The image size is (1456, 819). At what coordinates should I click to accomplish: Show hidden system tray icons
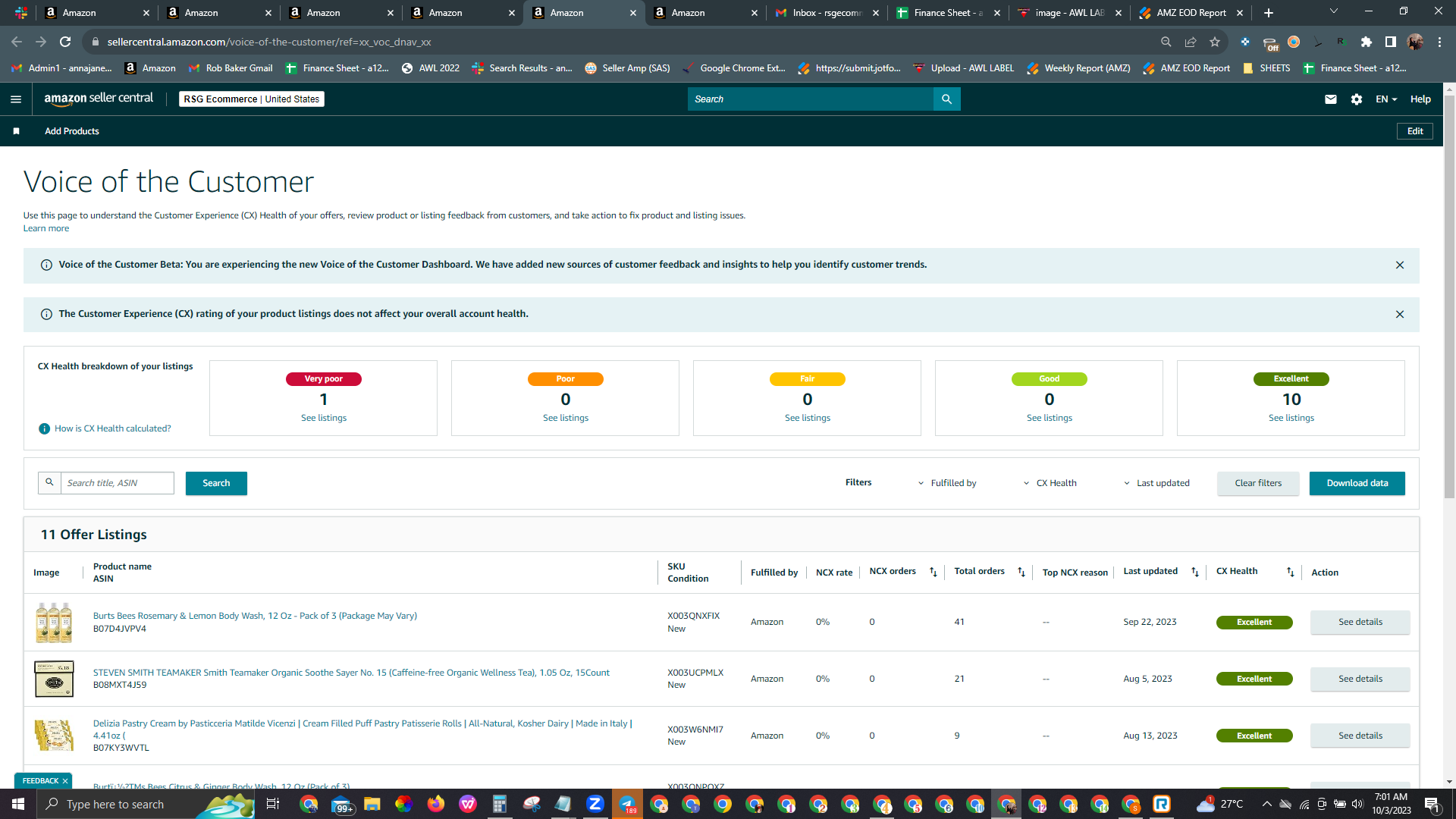(x=1267, y=804)
